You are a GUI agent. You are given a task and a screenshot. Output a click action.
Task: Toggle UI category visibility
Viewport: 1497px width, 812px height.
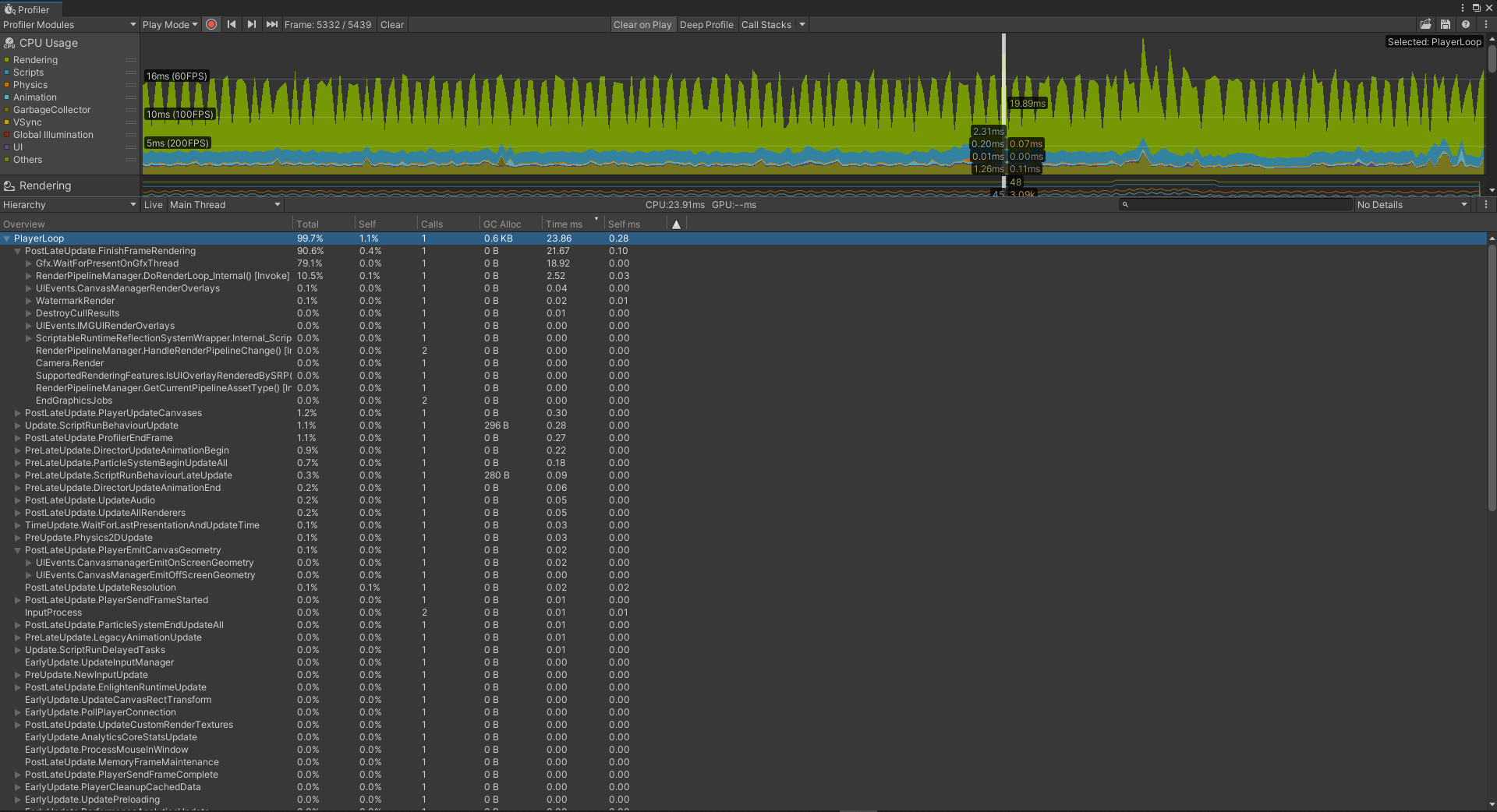(x=7, y=147)
